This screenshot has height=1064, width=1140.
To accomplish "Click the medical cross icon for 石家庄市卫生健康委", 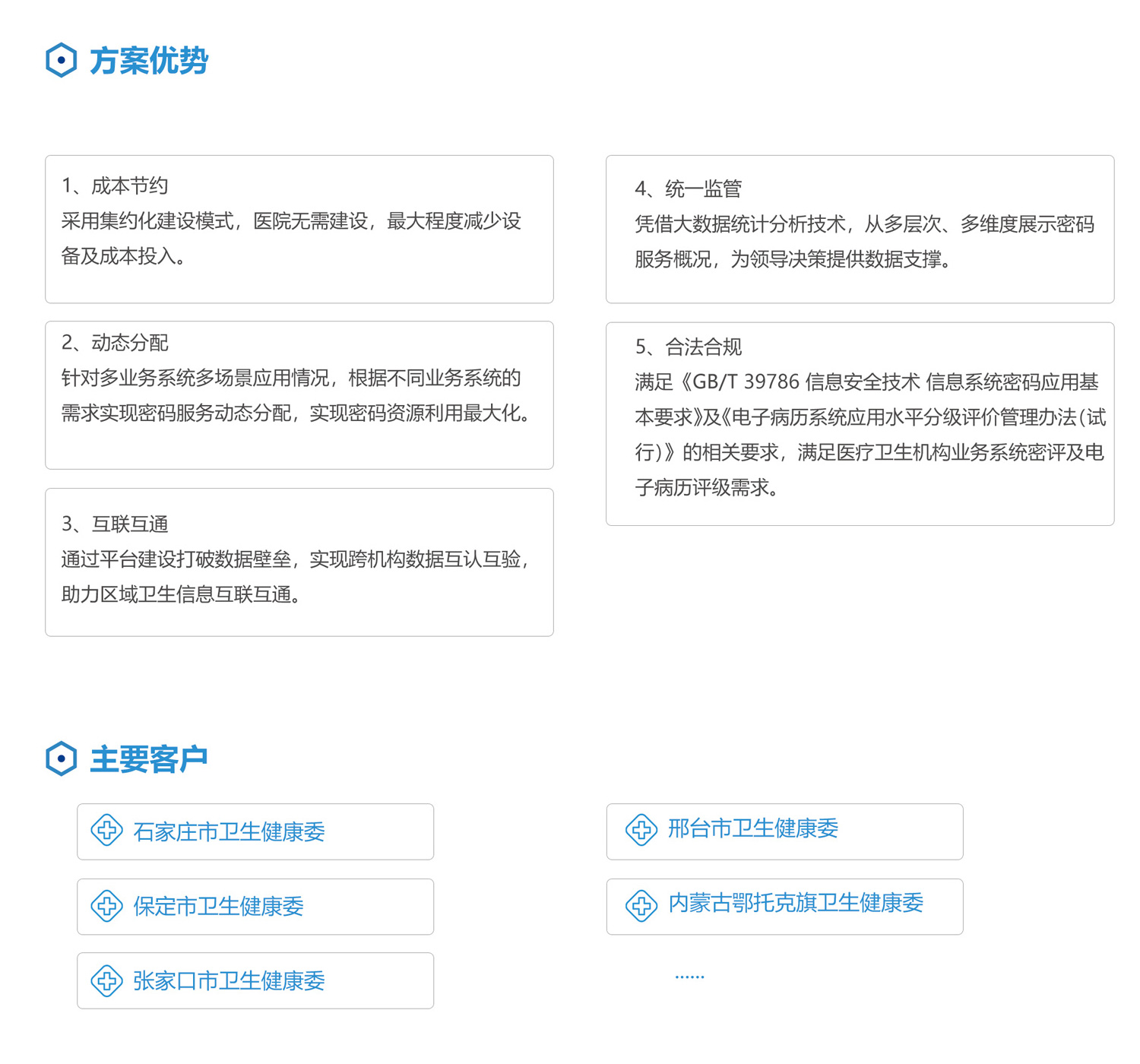I will (107, 830).
